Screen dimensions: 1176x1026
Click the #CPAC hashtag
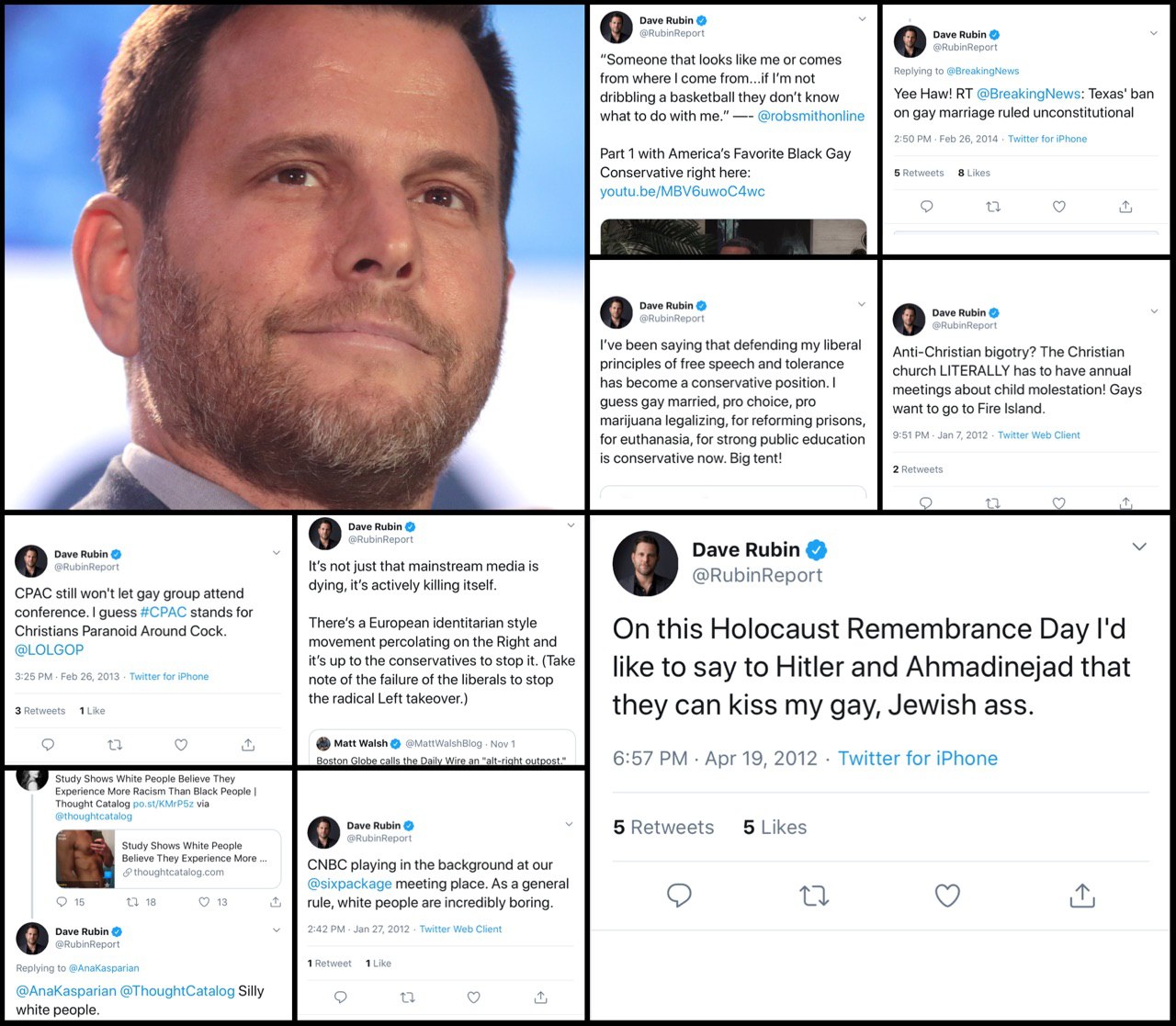(163, 612)
